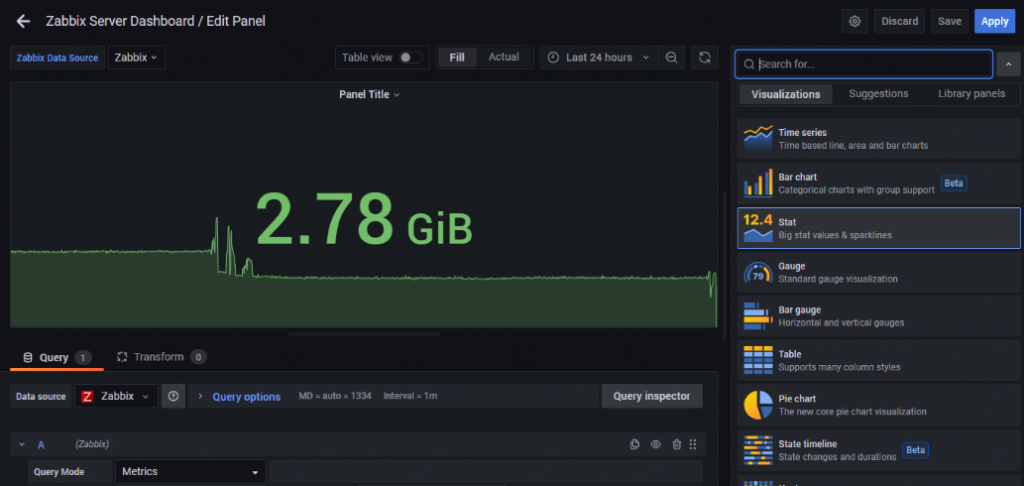Click the drag handle icon of query A
1024x486 pixels.
[693, 444]
